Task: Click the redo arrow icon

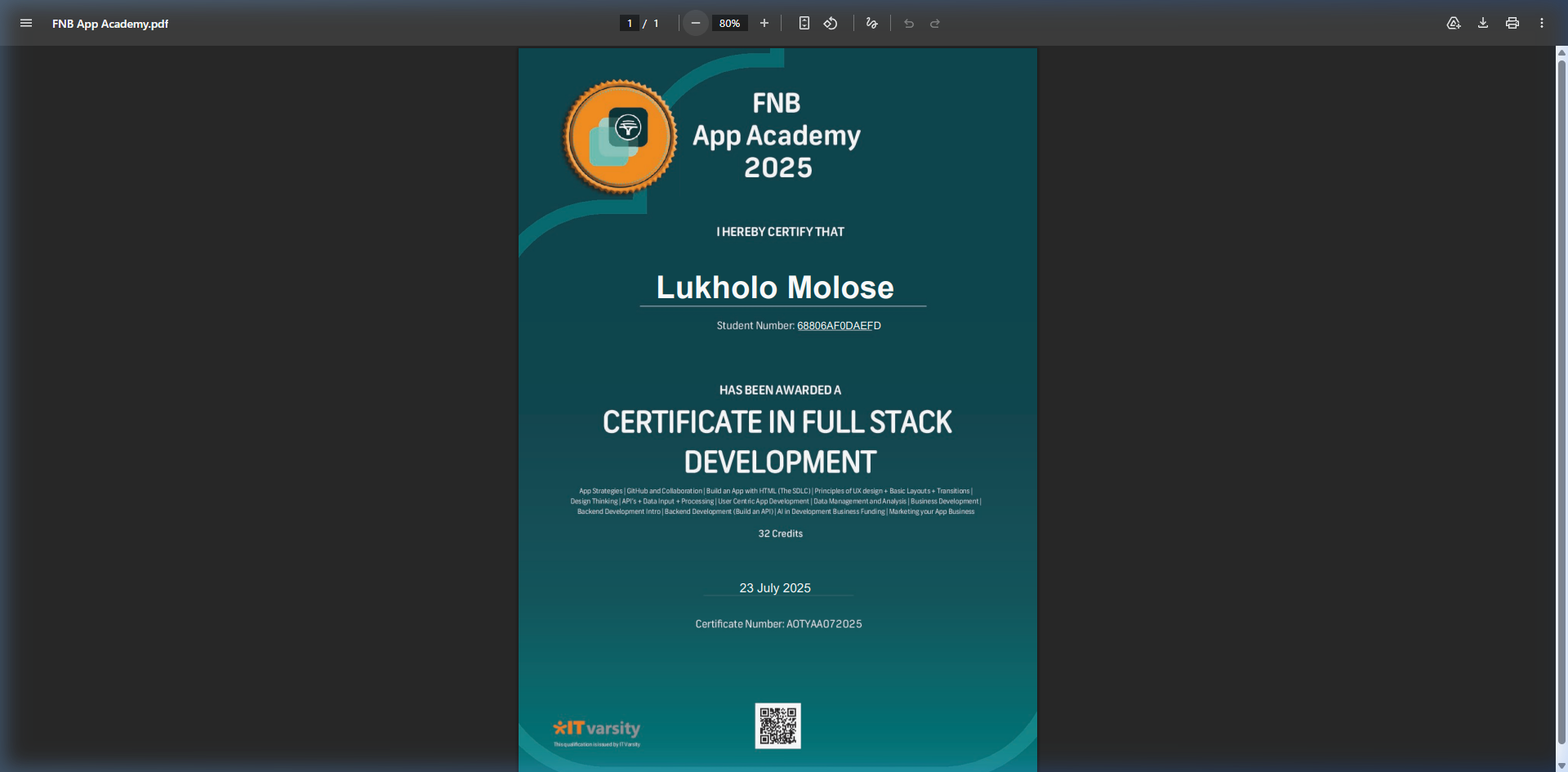Action: [935, 23]
